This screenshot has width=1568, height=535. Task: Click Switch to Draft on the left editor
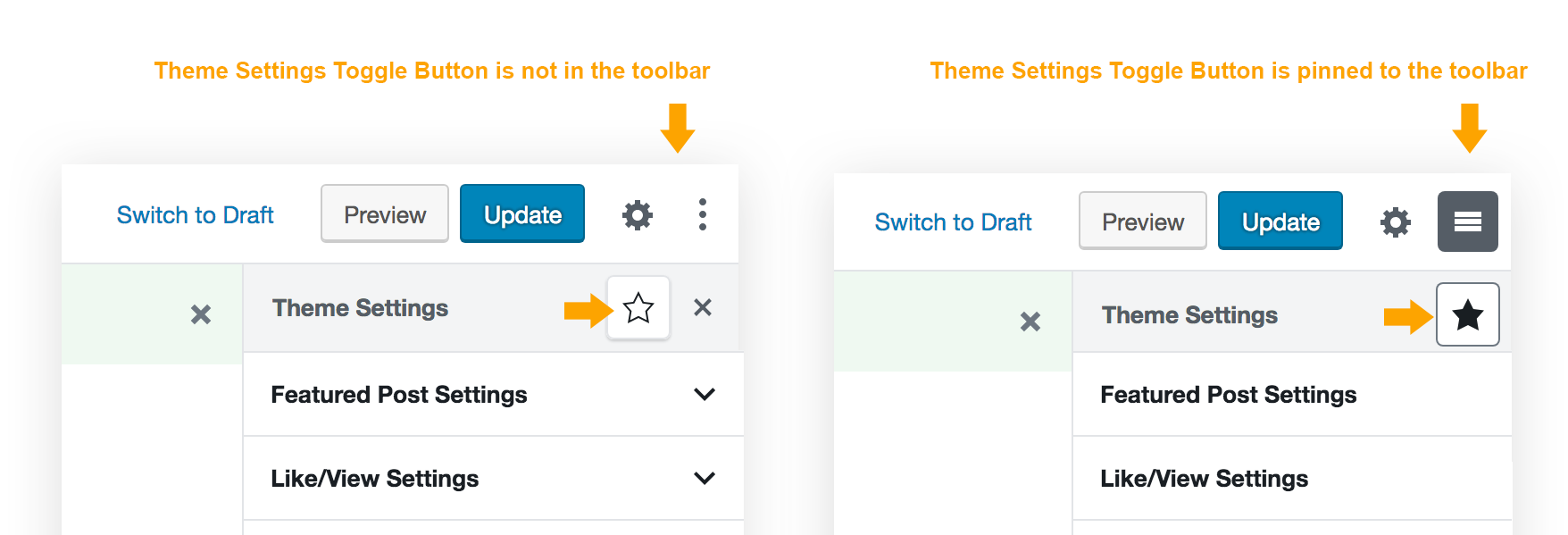(x=196, y=214)
